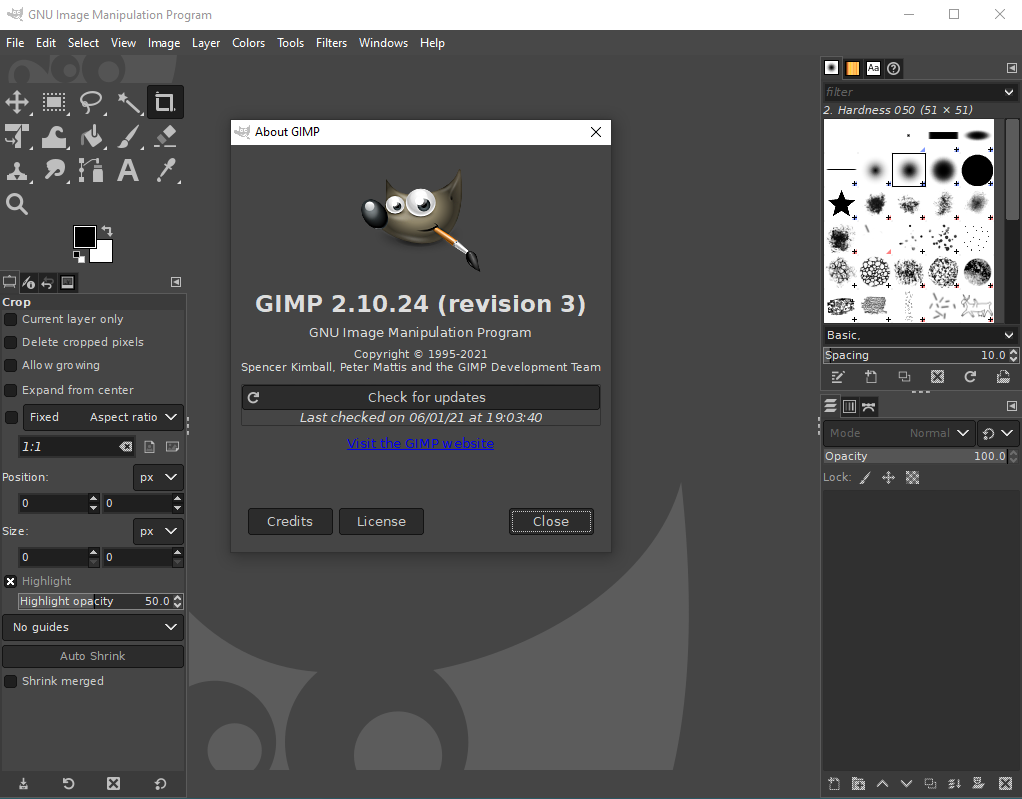
Task: Open the brush filter dropdown
Action: pos(1009,92)
